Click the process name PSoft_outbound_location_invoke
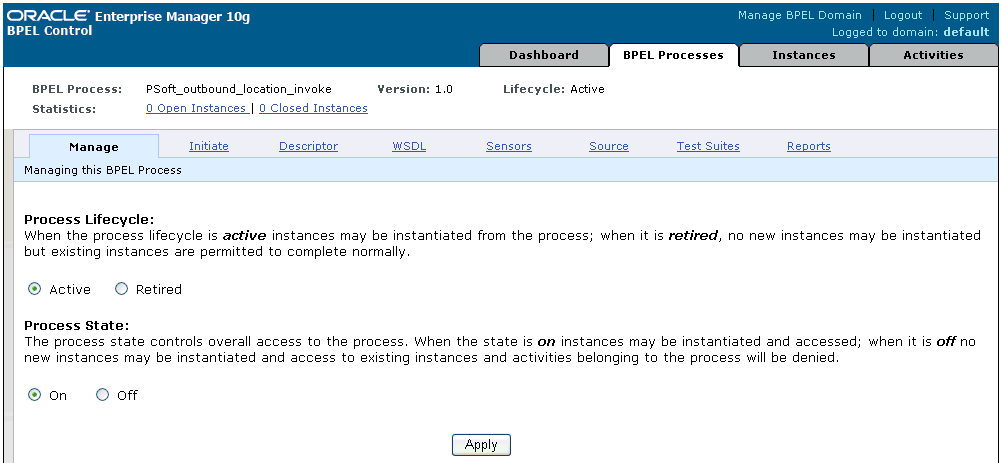The height and width of the screenshot is (463, 1001). tap(239, 89)
